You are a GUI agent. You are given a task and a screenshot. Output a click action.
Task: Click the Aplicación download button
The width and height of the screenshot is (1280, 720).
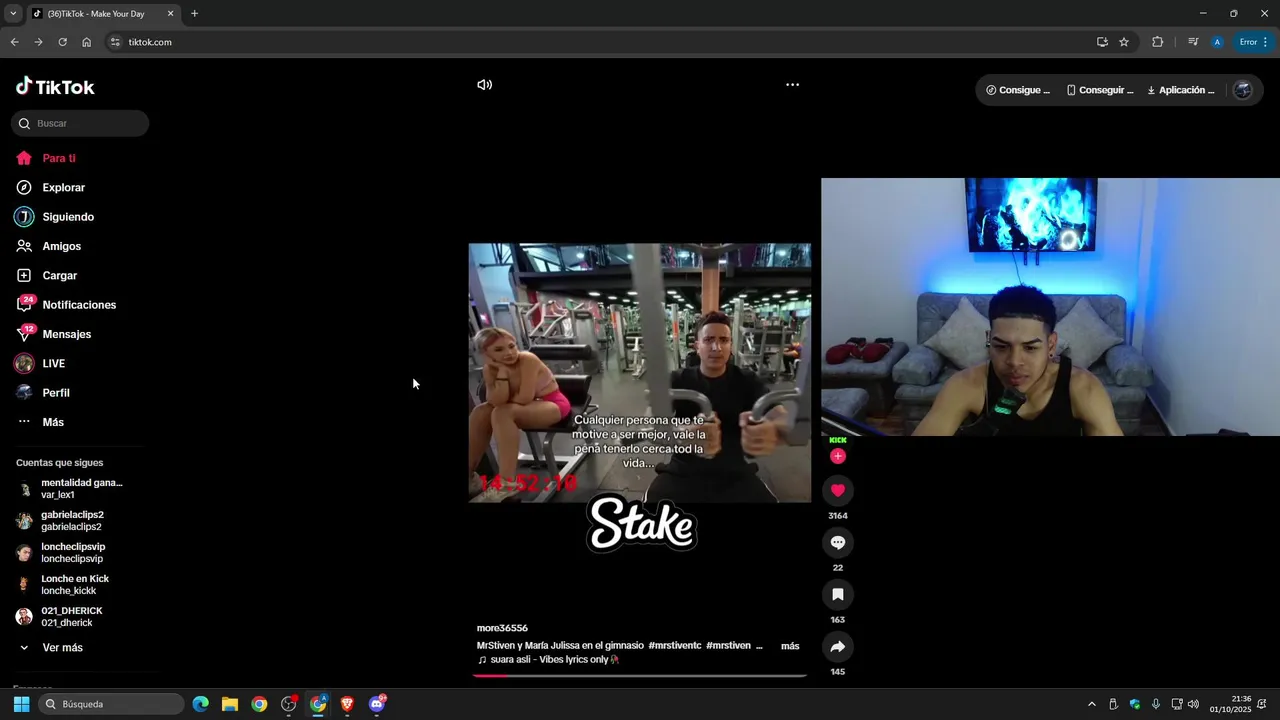pyautogui.click(x=1181, y=90)
